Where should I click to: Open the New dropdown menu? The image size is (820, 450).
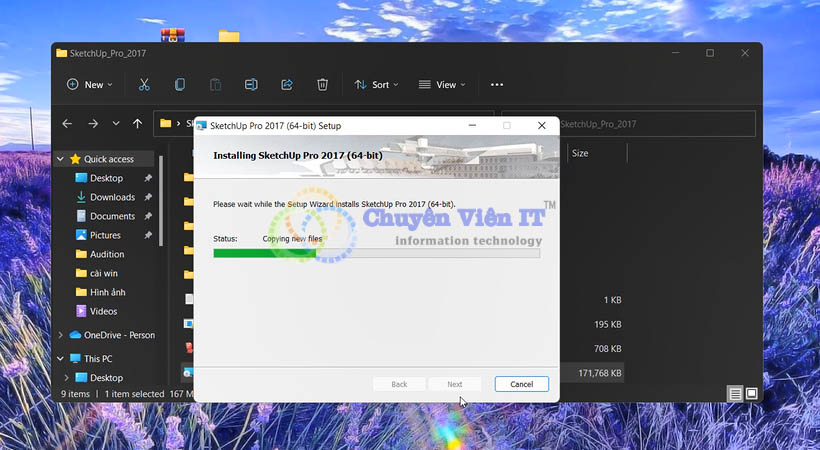click(89, 85)
